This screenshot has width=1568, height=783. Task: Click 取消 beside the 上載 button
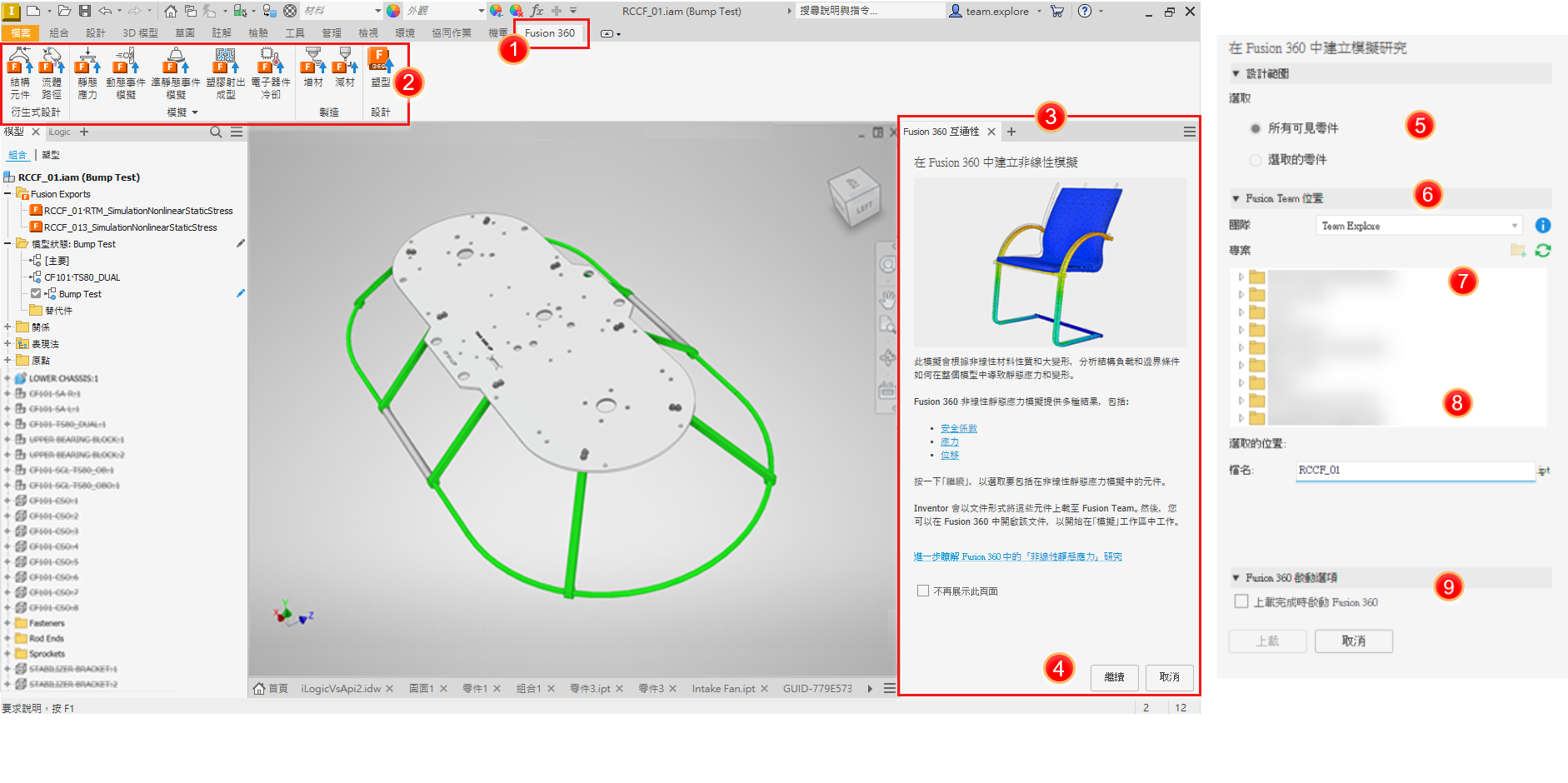pyautogui.click(x=1354, y=641)
